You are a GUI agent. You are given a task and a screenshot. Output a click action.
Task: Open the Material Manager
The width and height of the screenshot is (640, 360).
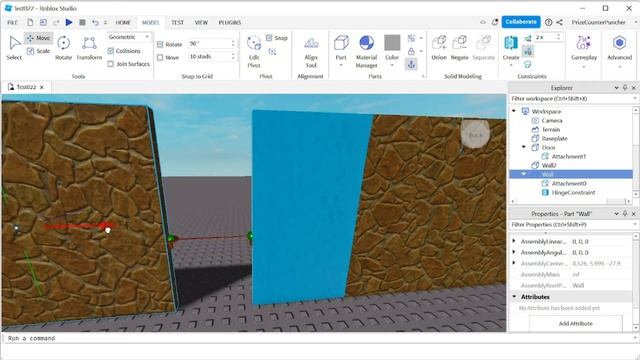[x=366, y=51]
